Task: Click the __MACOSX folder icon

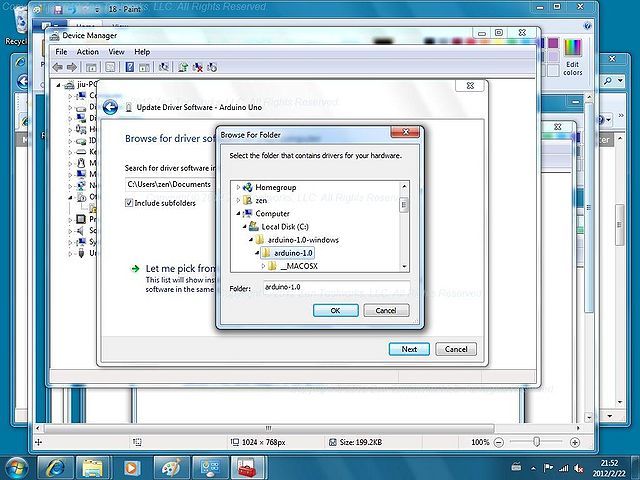Action: [x=272, y=266]
